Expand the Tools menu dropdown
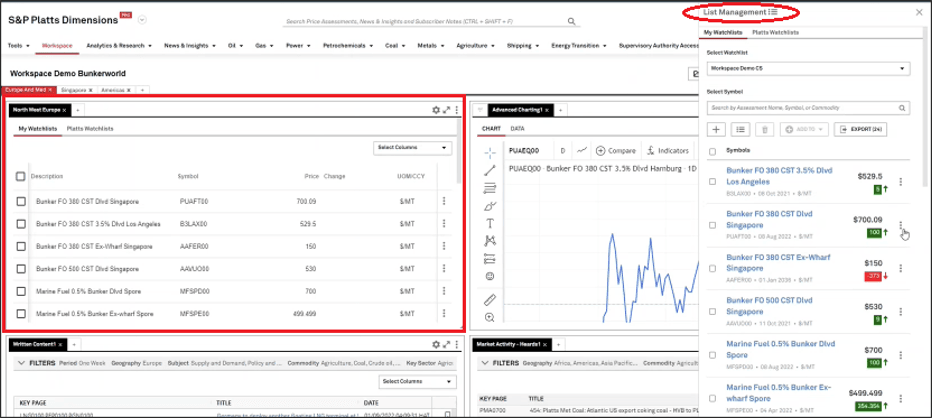The width and height of the screenshot is (932, 418). click(18, 45)
